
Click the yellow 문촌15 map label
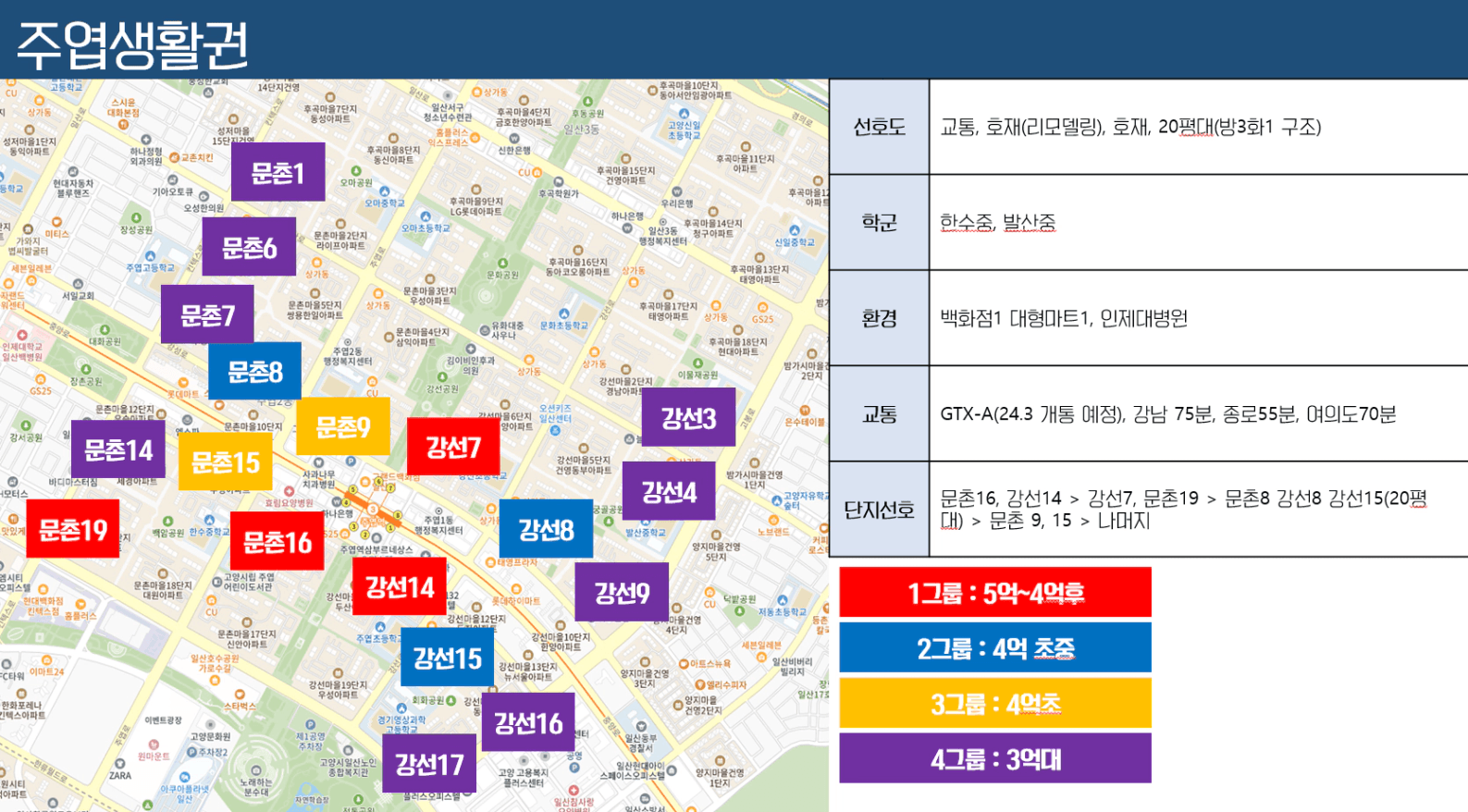[225, 461]
